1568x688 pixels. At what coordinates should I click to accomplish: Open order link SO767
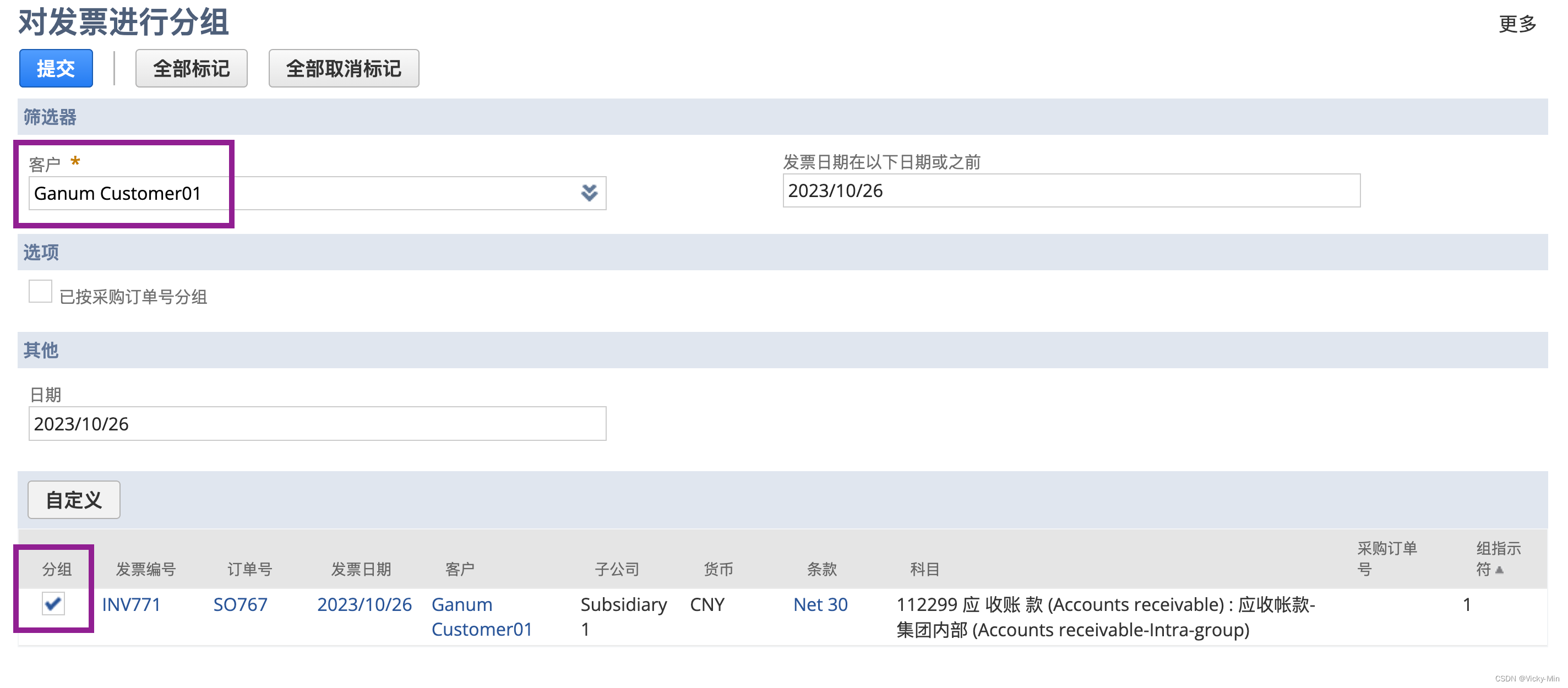pos(240,605)
